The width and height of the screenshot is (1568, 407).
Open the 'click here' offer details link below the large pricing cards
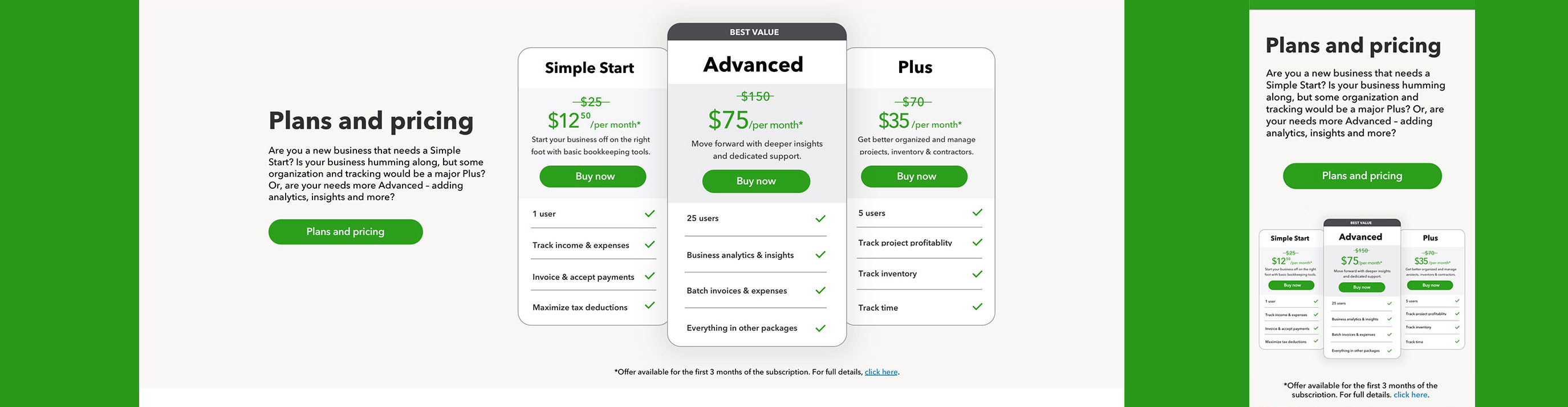coord(881,372)
